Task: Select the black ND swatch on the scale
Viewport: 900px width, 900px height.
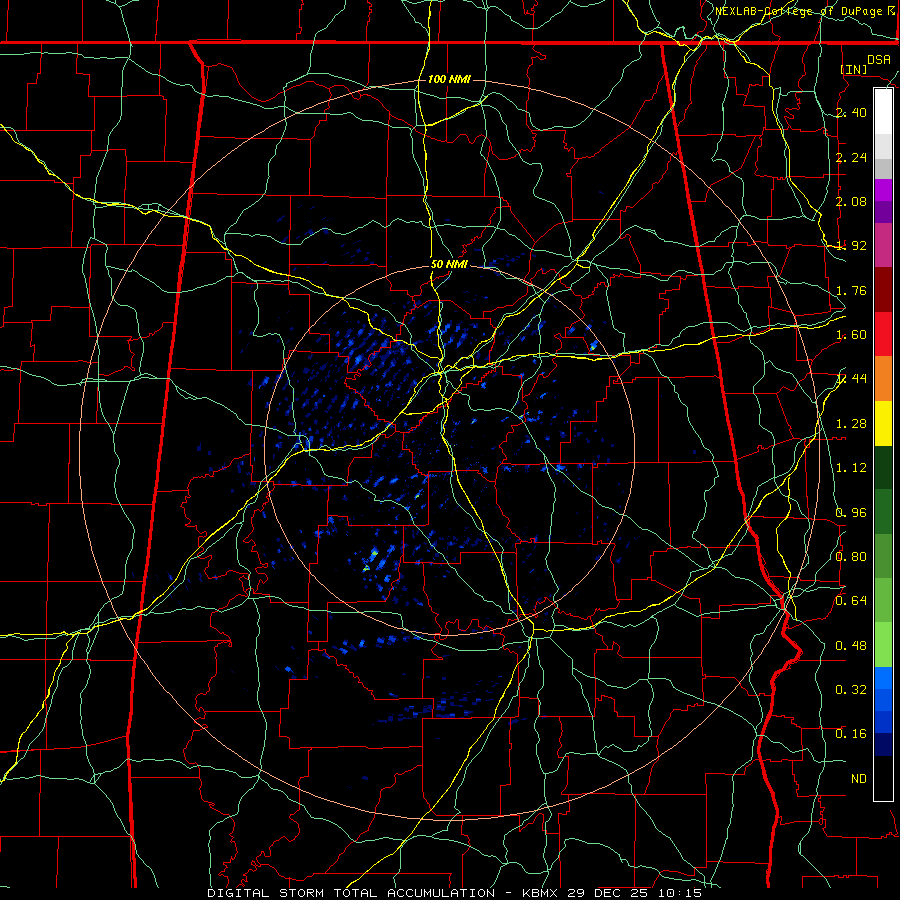Action: pyautogui.click(x=883, y=778)
